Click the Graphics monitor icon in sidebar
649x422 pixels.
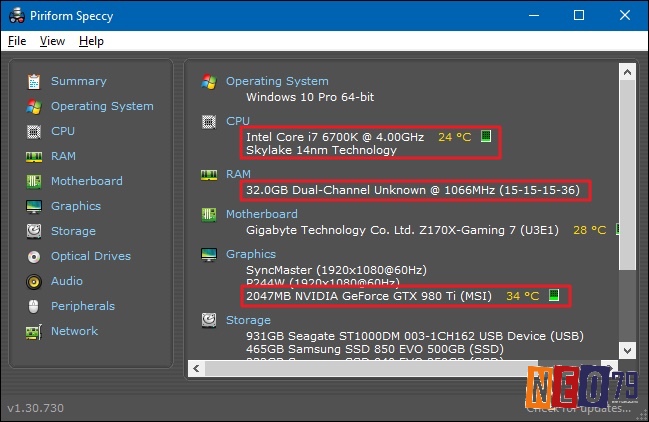click(34, 206)
